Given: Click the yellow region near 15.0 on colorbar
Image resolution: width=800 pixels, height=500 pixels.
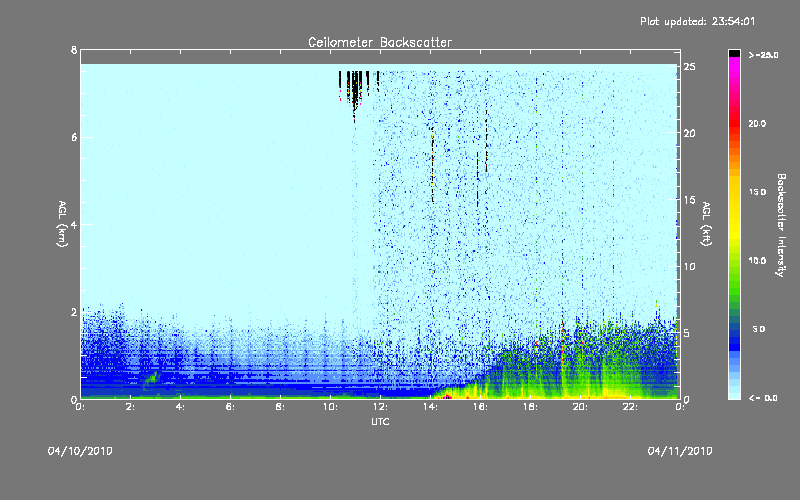Looking at the screenshot, I should click(x=734, y=192).
